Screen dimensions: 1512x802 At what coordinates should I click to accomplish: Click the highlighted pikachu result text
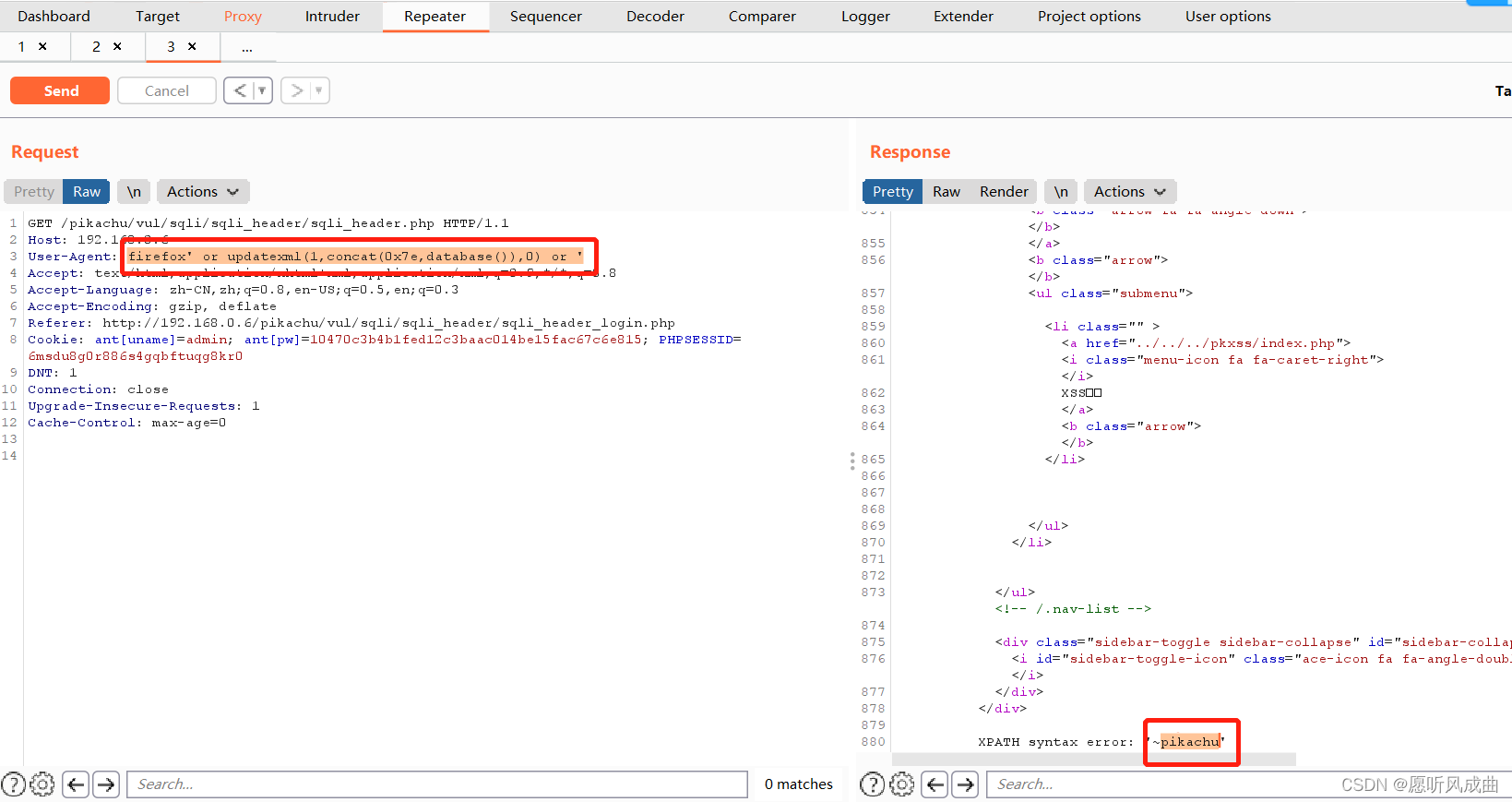click(1190, 742)
